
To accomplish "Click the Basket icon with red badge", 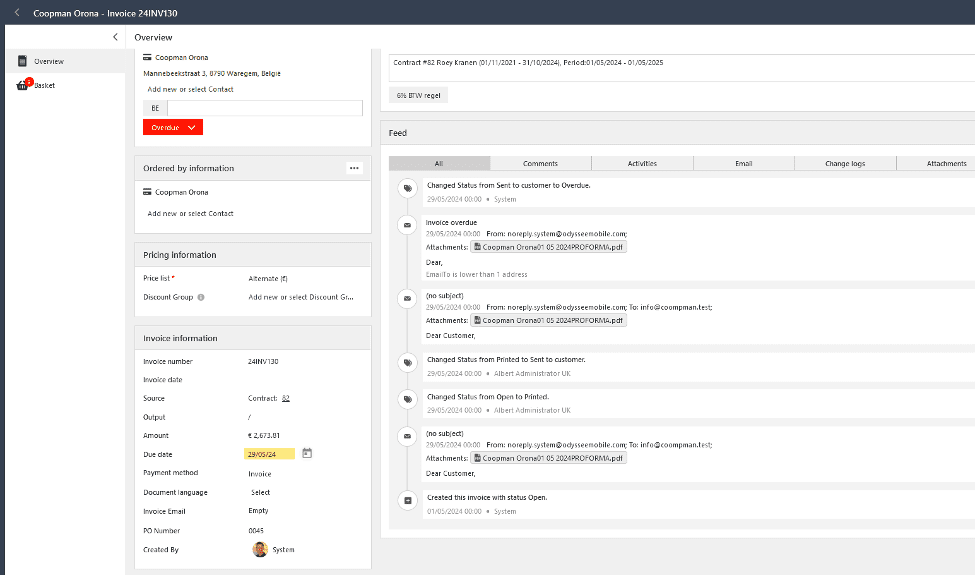I will (23, 85).
